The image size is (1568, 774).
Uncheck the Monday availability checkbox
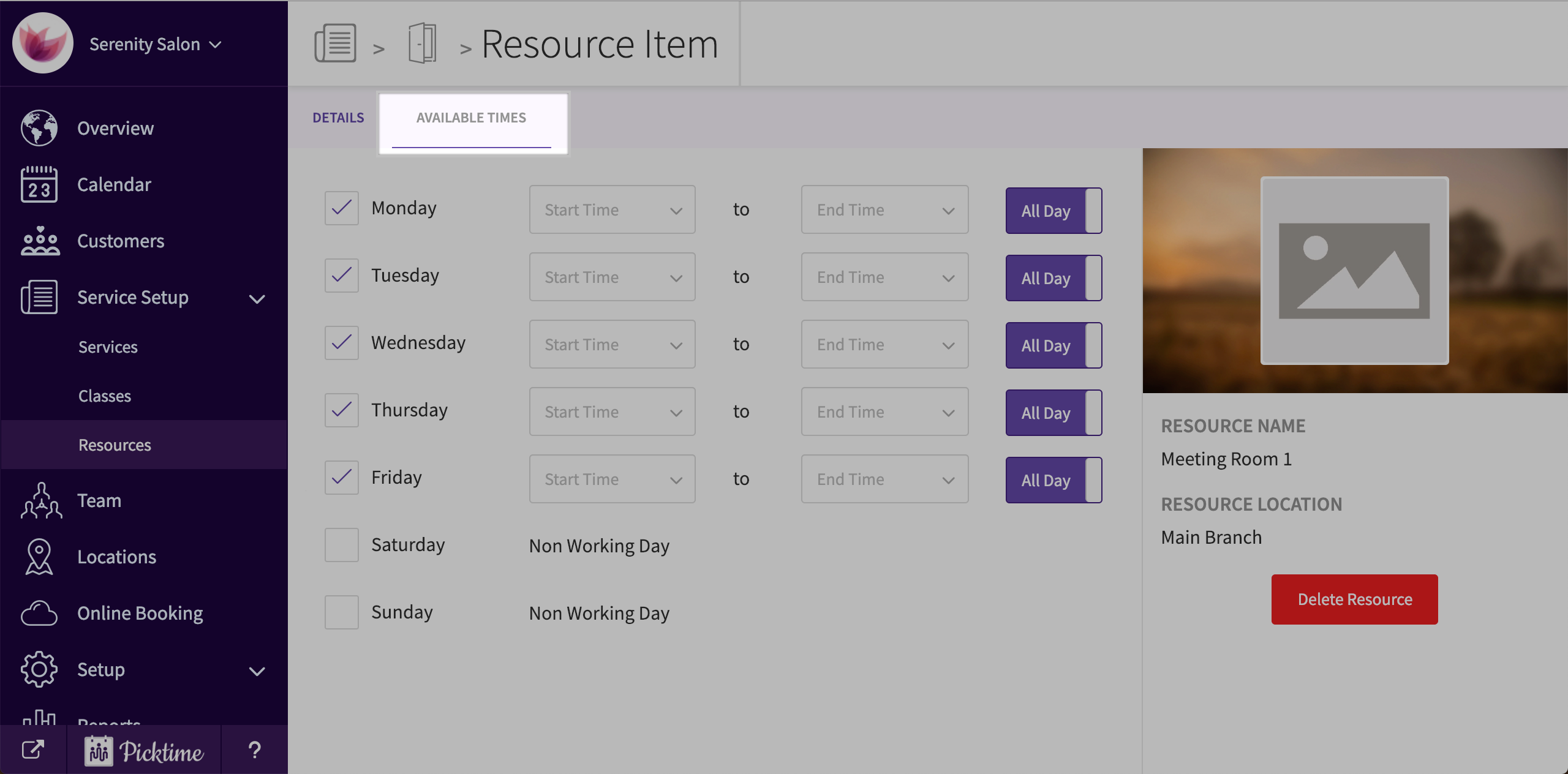point(341,208)
